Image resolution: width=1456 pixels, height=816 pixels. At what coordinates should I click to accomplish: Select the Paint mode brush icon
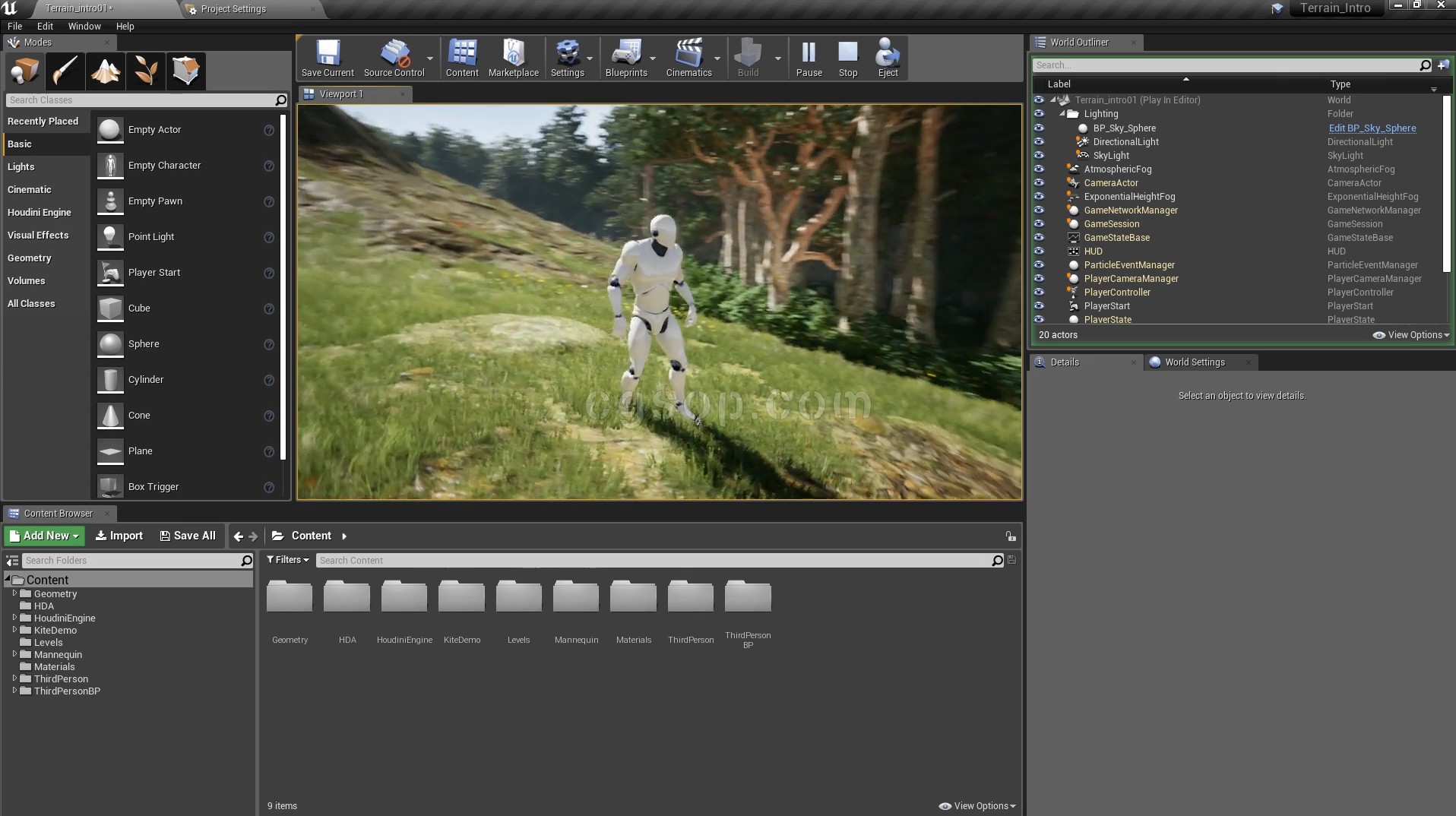point(65,71)
